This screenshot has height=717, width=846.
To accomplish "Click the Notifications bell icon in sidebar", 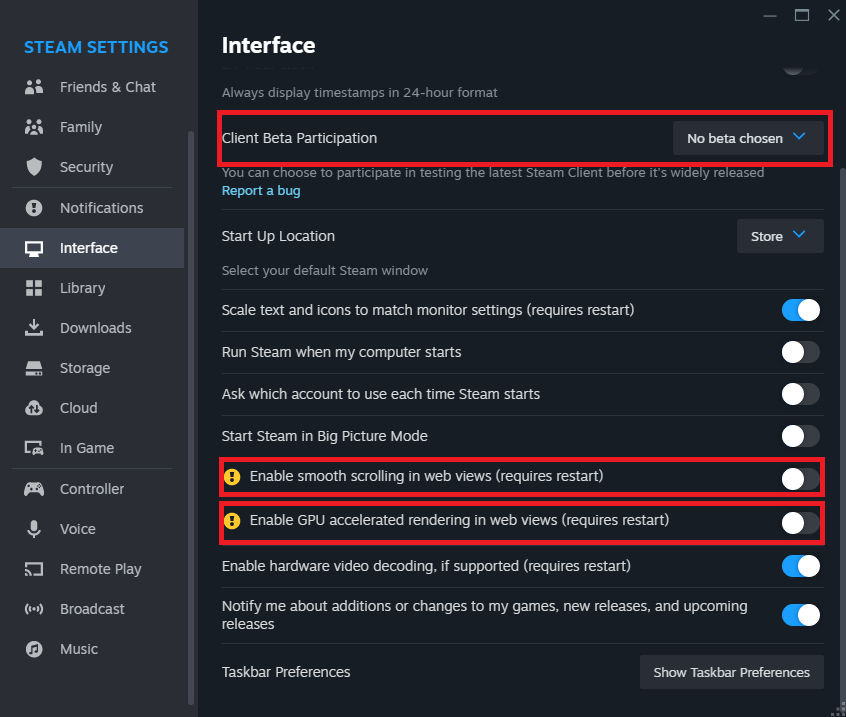I will (x=34, y=208).
